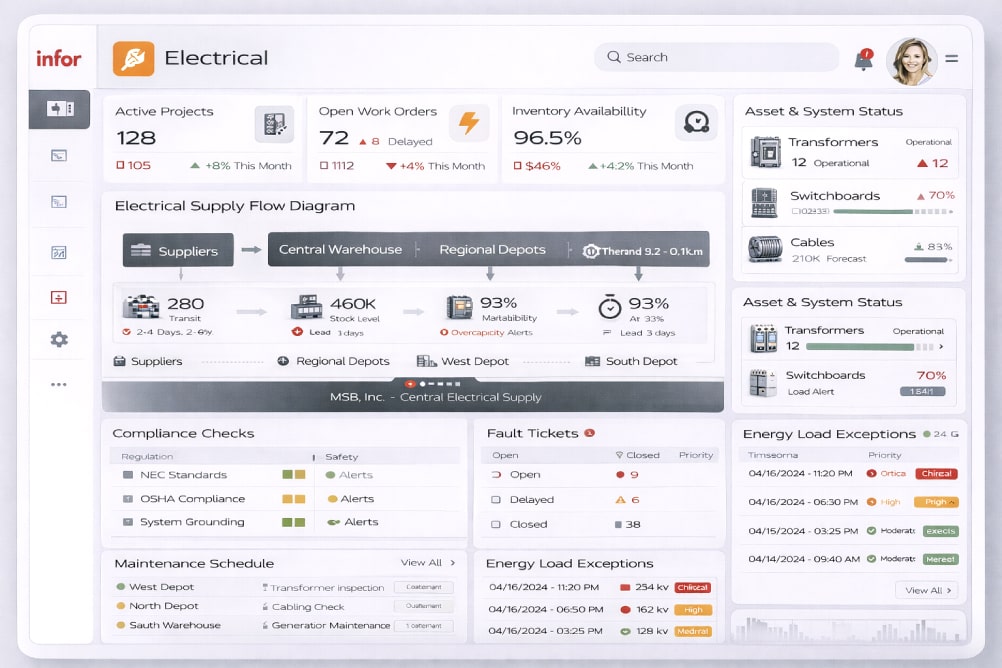Click View All in Maintenance Schedule
1002x668 pixels.
point(428,563)
